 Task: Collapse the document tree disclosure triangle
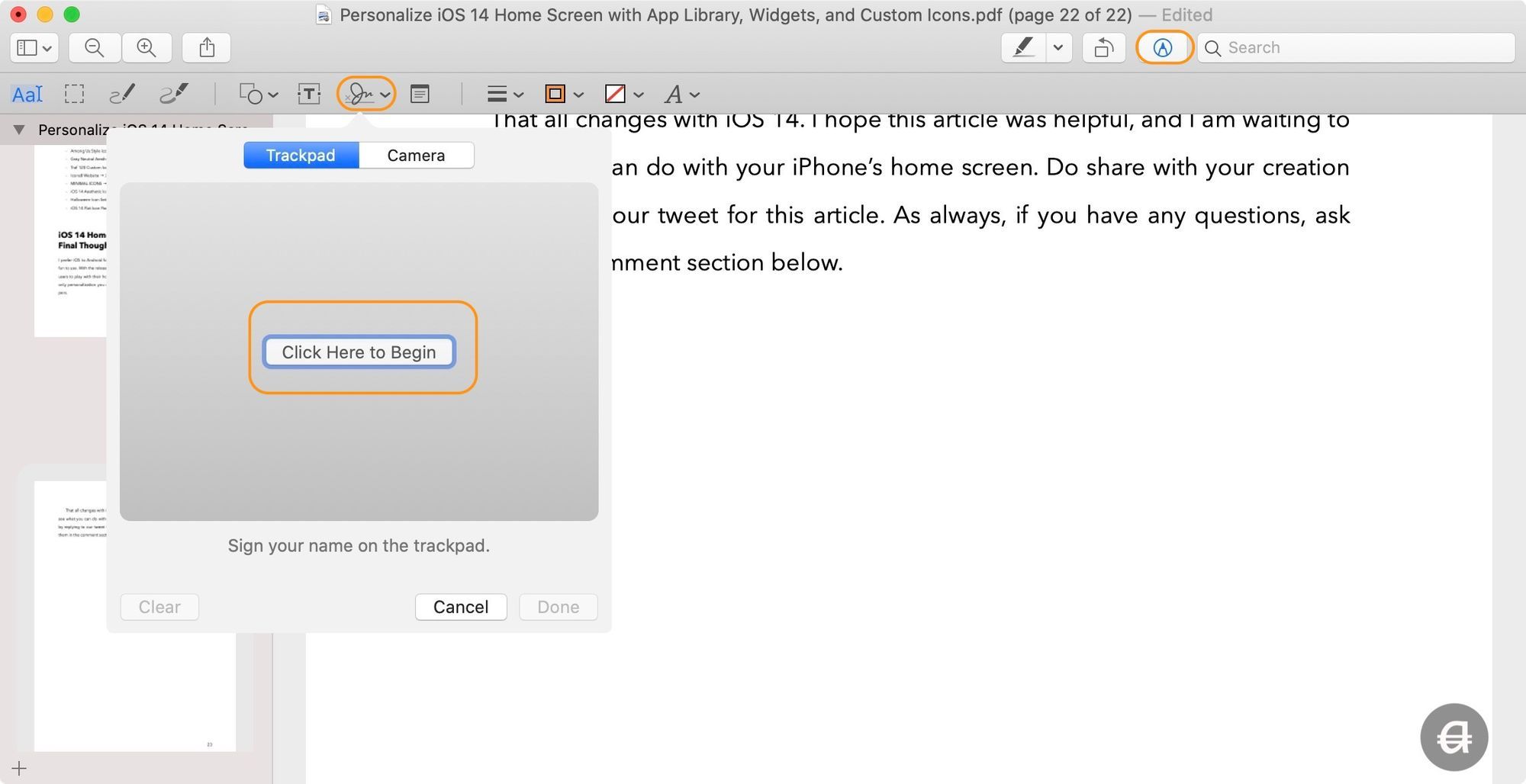pyautogui.click(x=19, y=130)
